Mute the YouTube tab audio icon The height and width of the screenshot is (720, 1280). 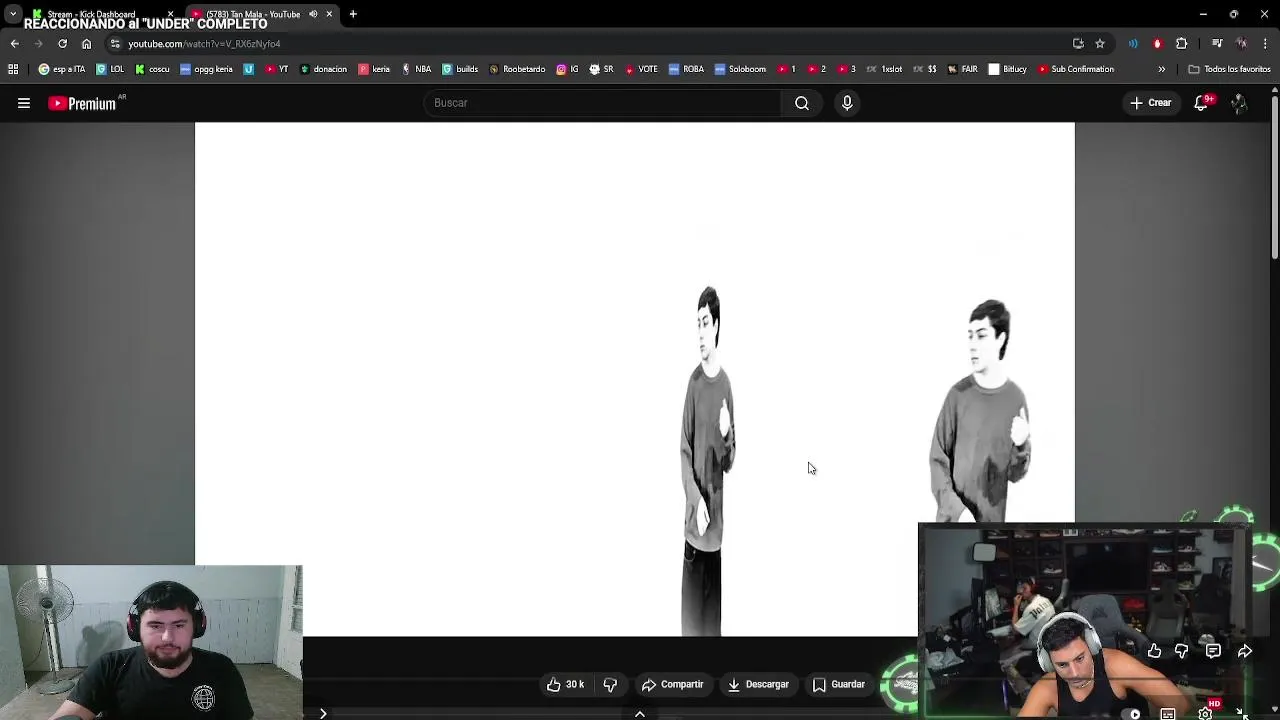[x=313, y=14]
